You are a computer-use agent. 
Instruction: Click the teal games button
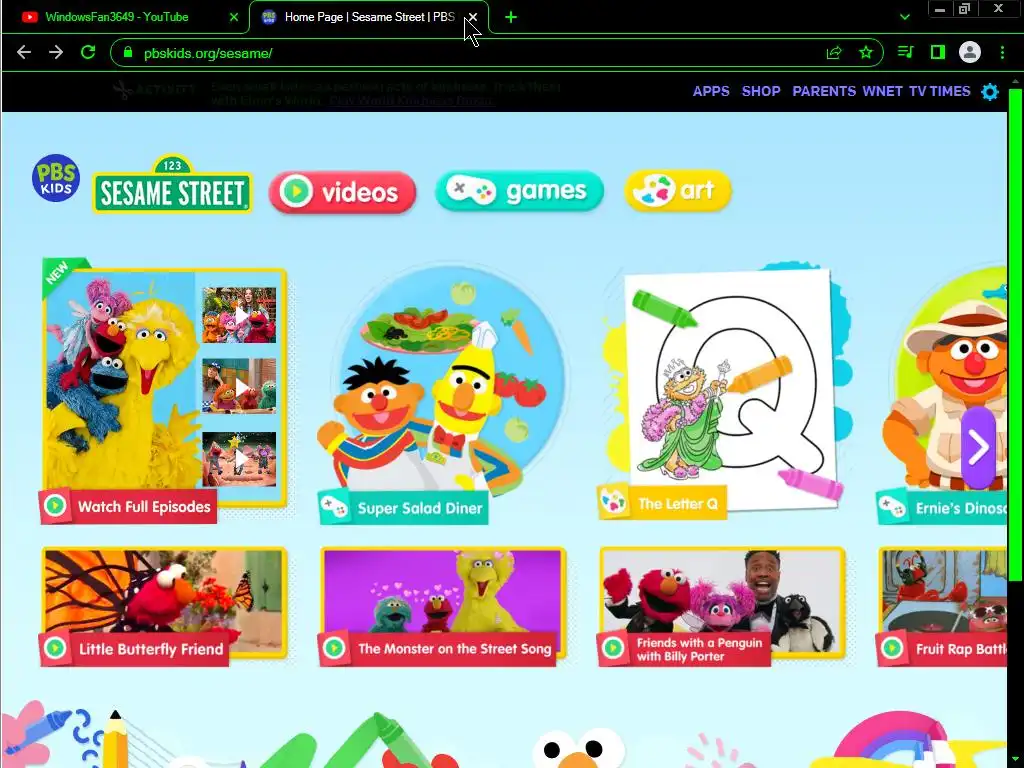pos(519,191)
